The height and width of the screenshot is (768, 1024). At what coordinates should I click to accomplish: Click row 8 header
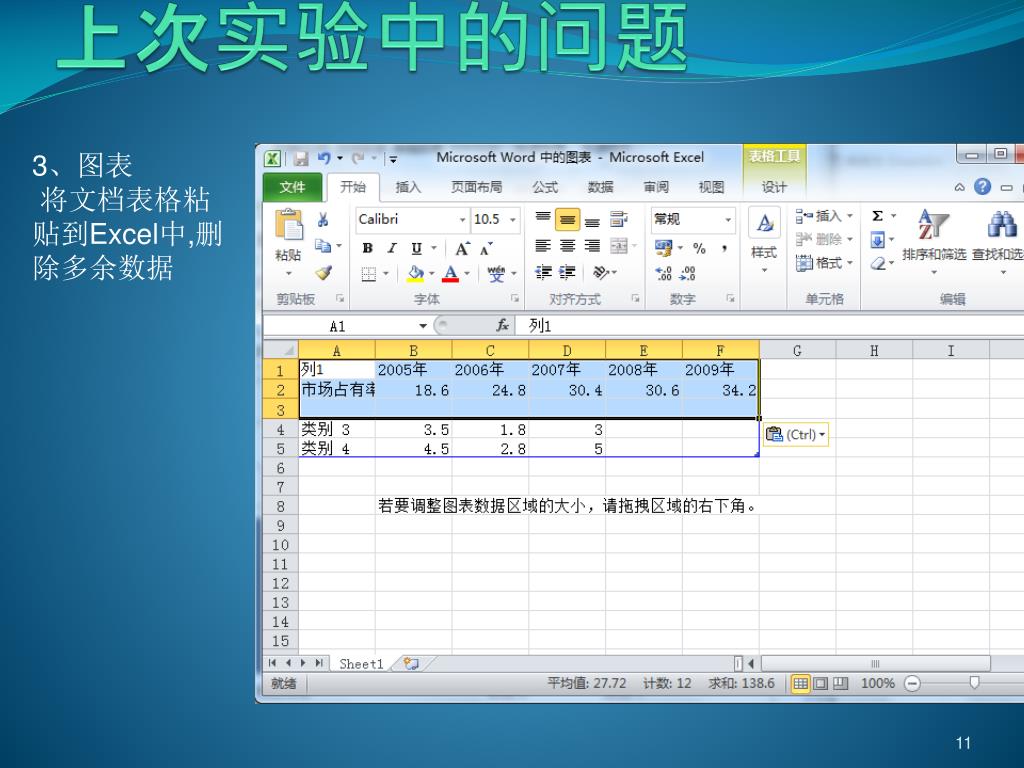(280, 506)
